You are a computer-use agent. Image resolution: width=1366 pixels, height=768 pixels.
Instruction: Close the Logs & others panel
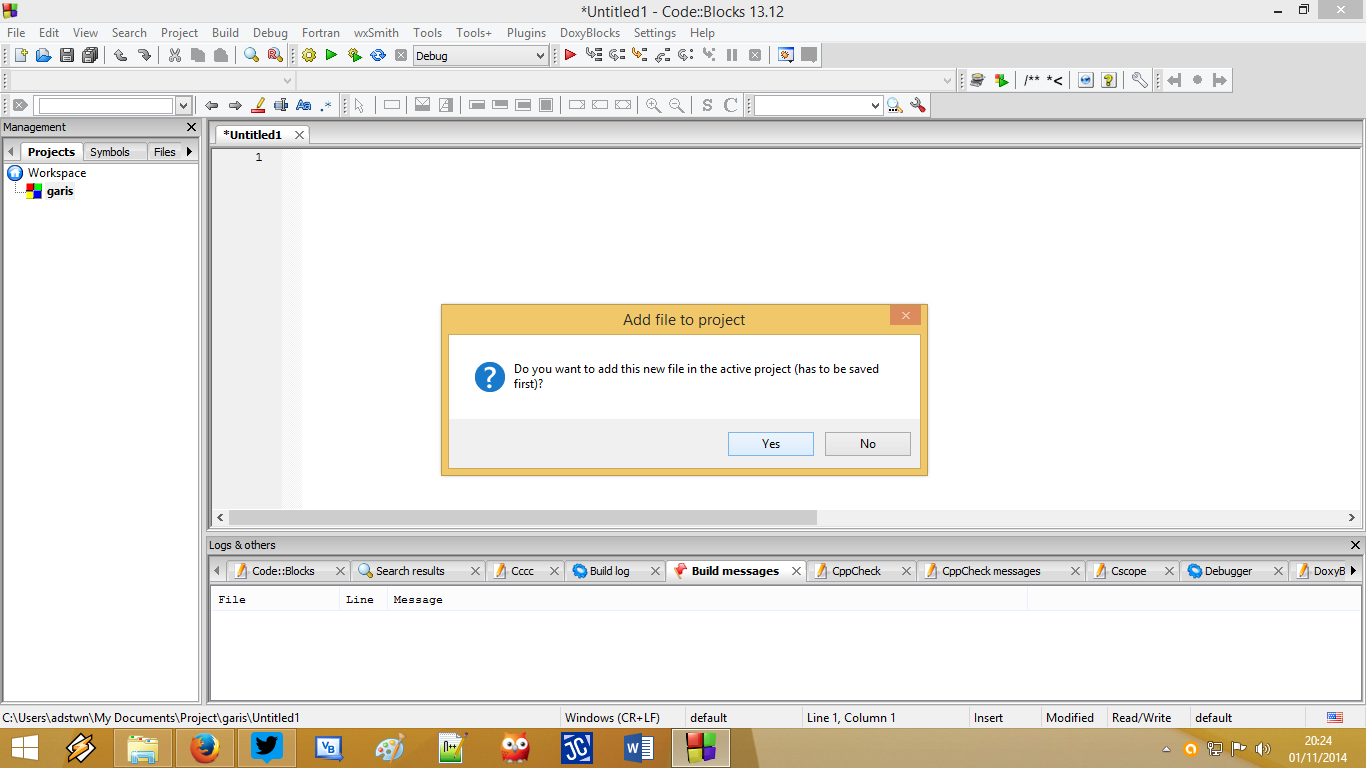point(1355,545)
